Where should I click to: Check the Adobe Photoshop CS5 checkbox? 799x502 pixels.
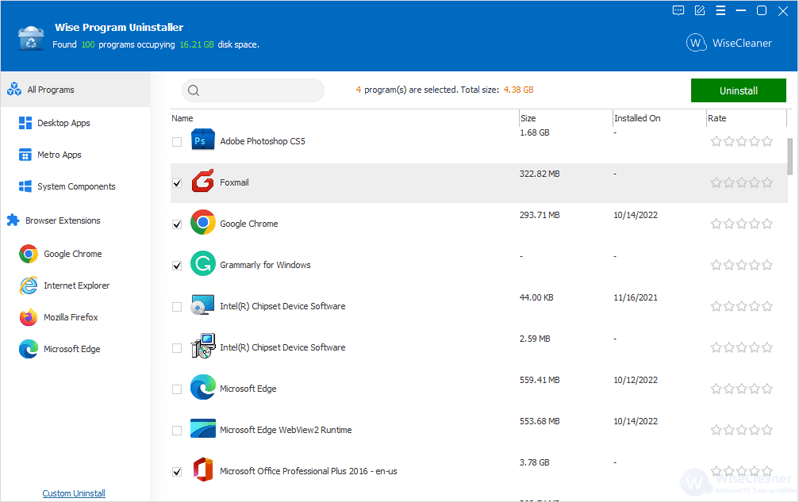pyautogui.click(x=177, y=142)
